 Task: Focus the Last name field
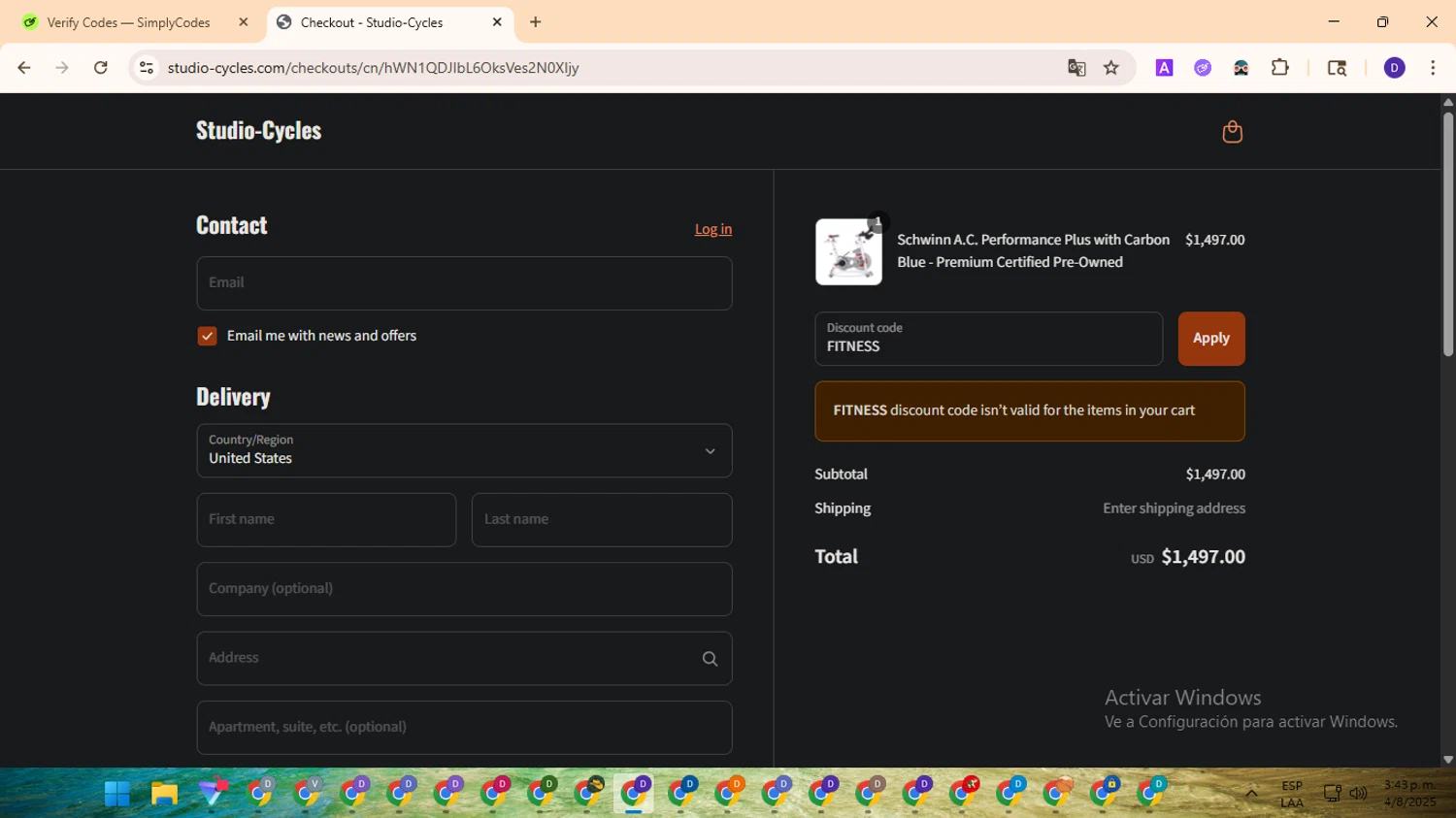click(602, 520)
